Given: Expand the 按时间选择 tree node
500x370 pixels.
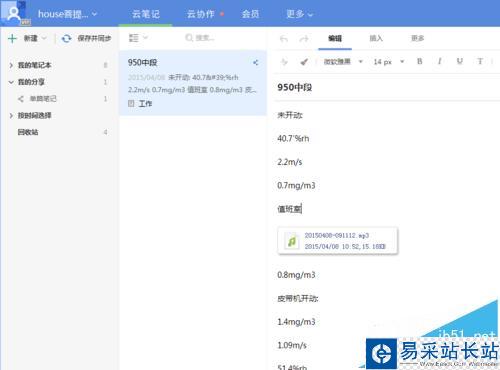Looking at the screenshot, I should (x=11, y=116).
